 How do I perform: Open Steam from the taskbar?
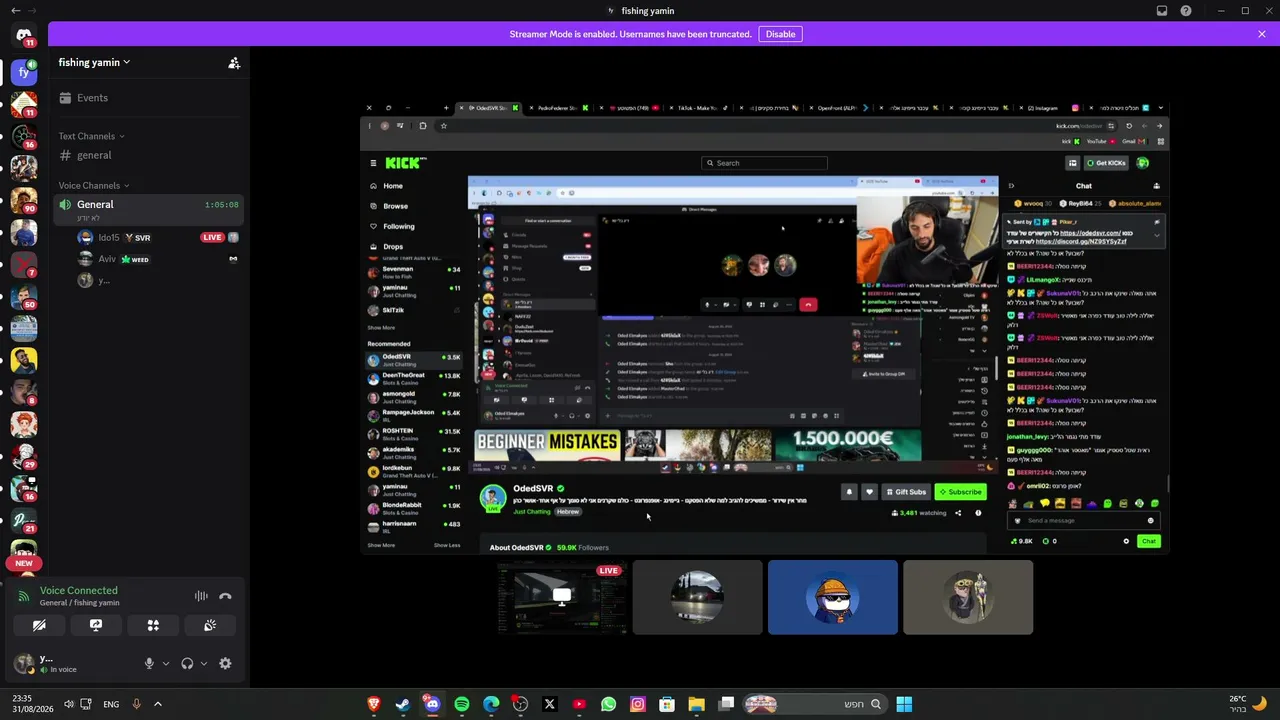click(402, 704)
